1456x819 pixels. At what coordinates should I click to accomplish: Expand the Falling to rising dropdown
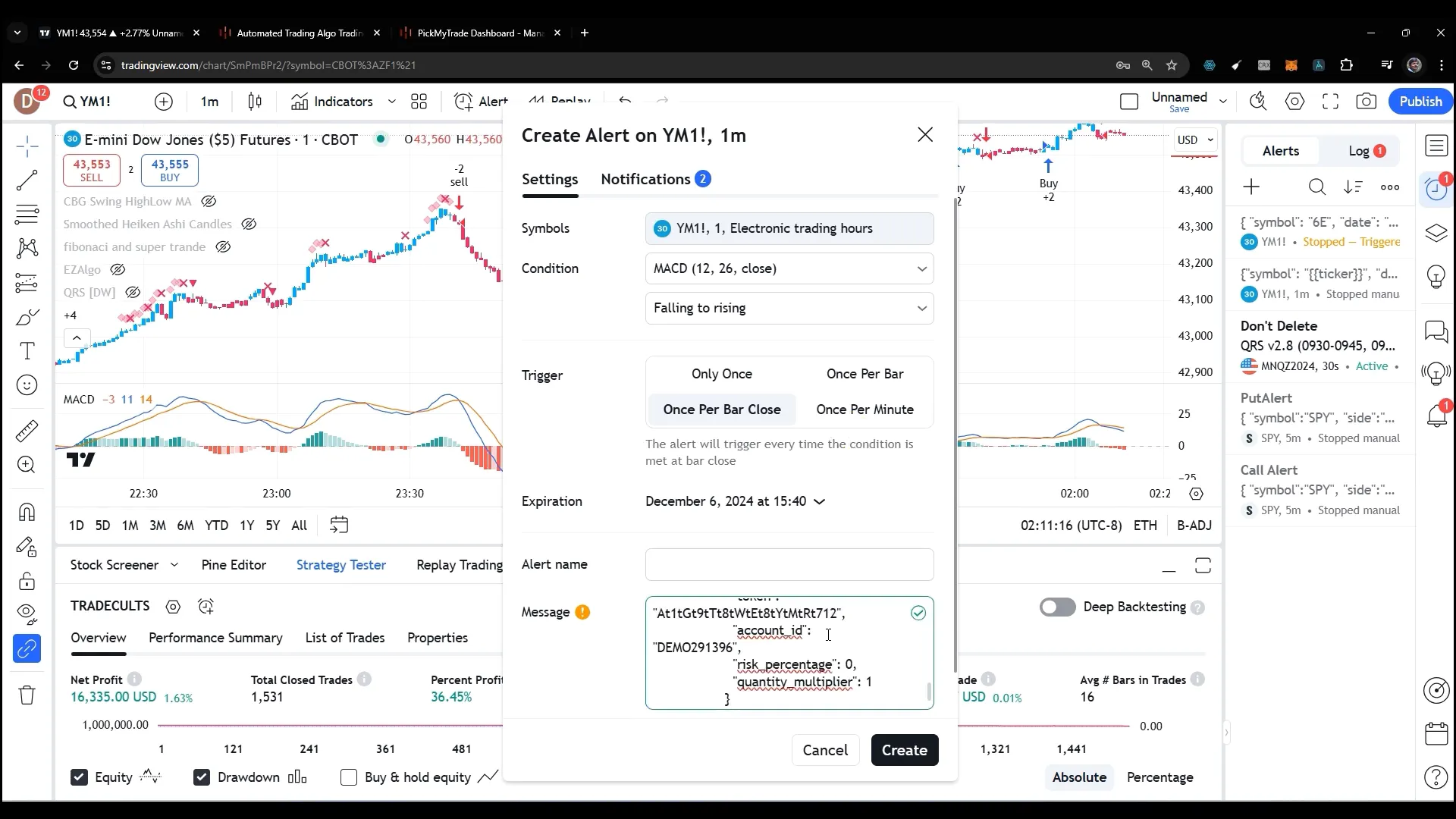point(789,308)
